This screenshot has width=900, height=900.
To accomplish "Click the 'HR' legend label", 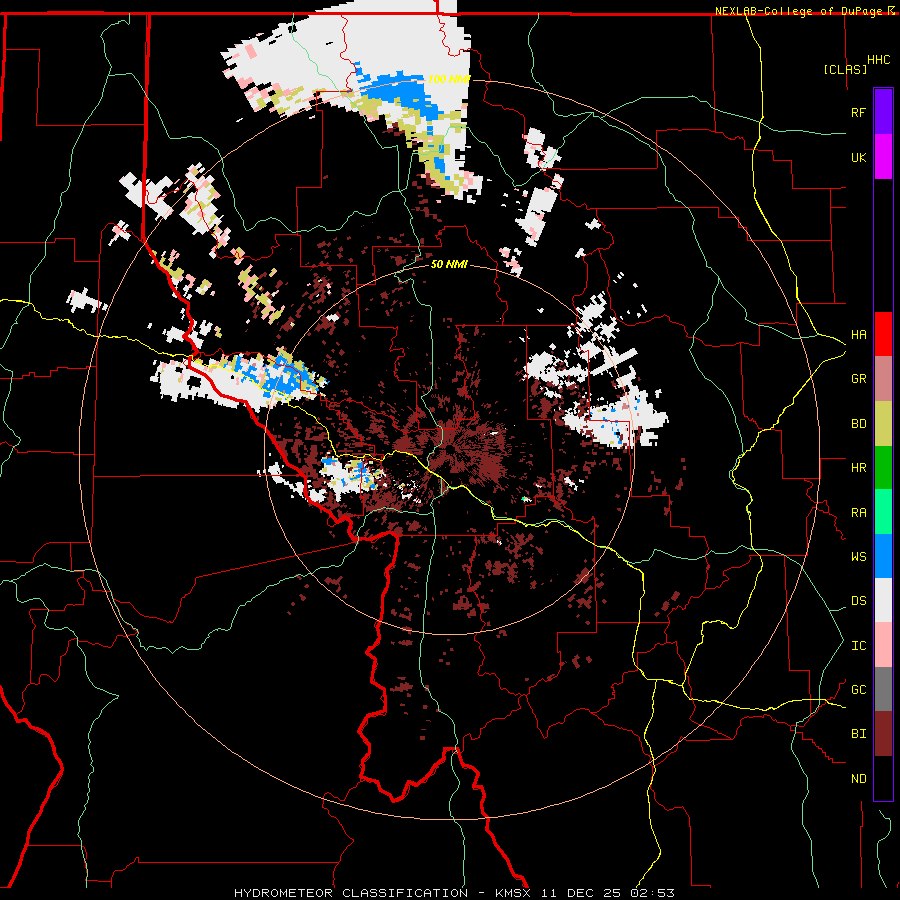I will tap(858, 468).
